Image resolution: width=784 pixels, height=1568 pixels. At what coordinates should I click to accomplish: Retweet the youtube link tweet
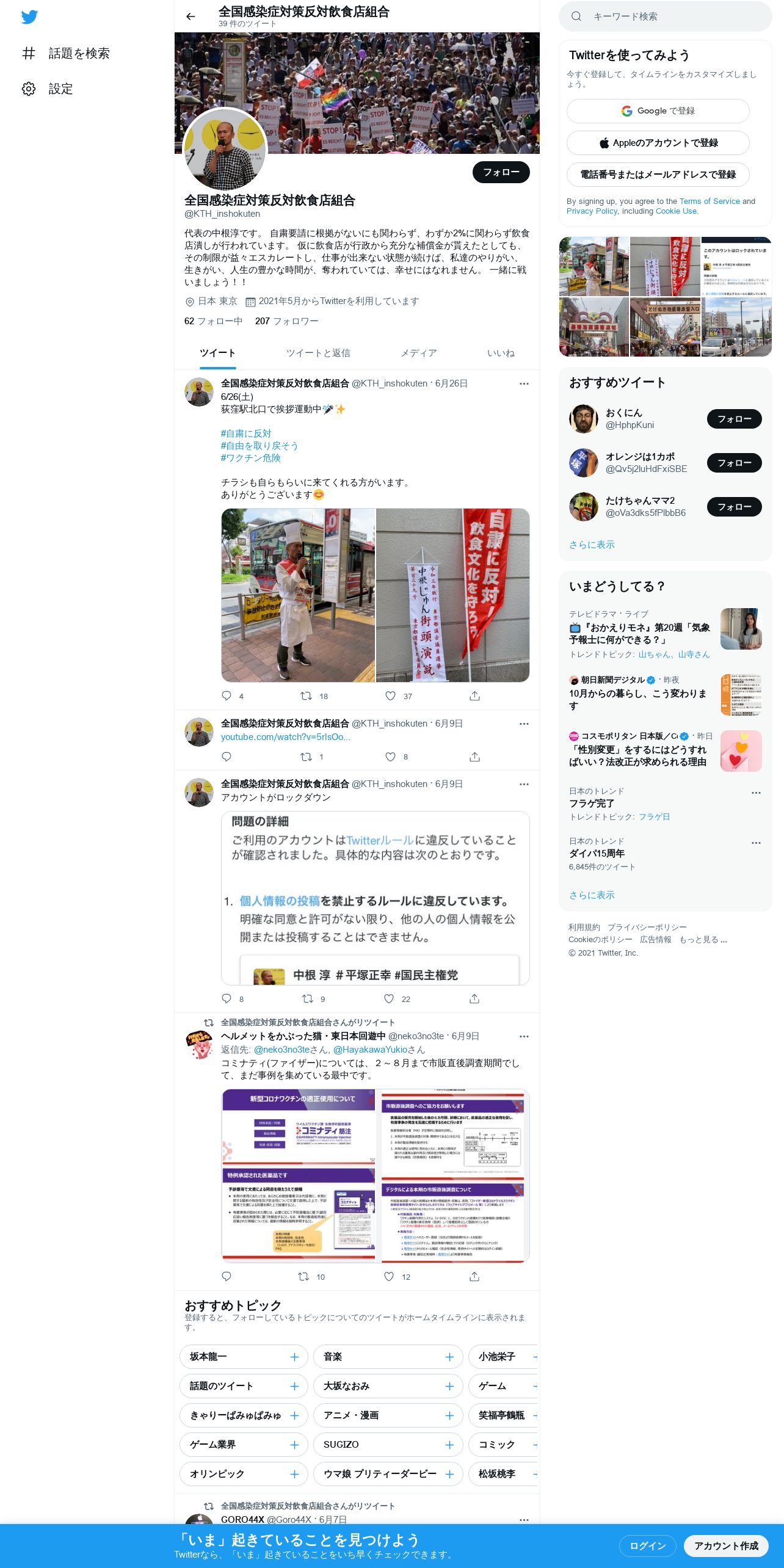pos(306,757)
